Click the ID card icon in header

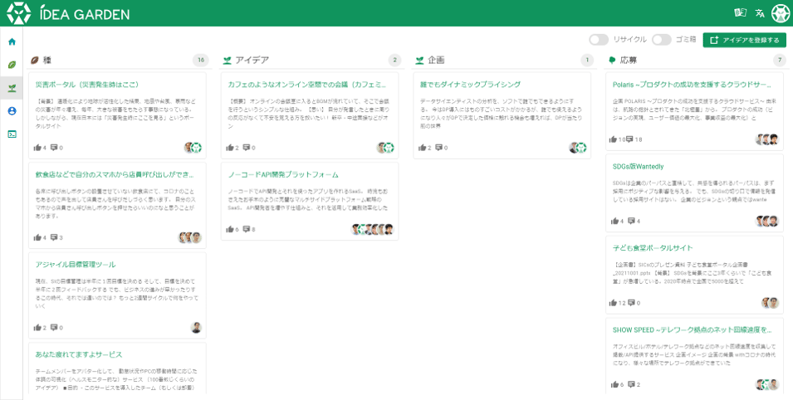pos(740,13)
